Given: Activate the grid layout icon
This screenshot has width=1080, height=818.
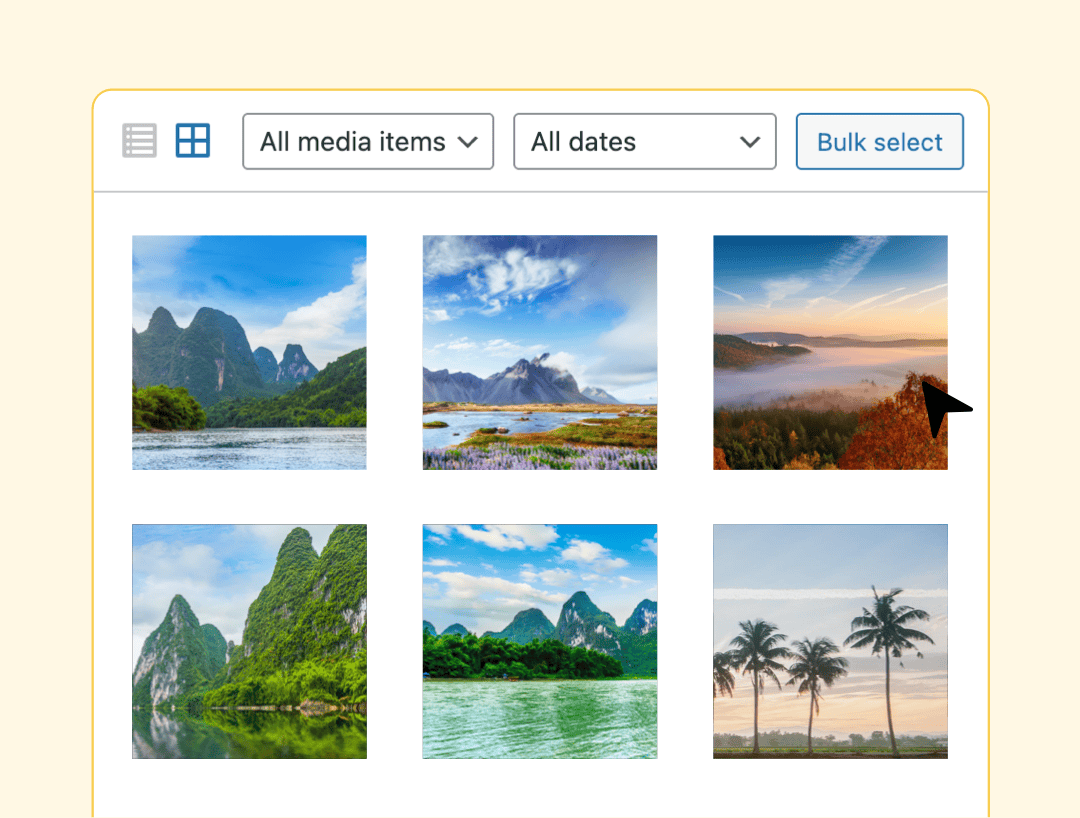Looking at the screenshot, I should tap(192, 140).
